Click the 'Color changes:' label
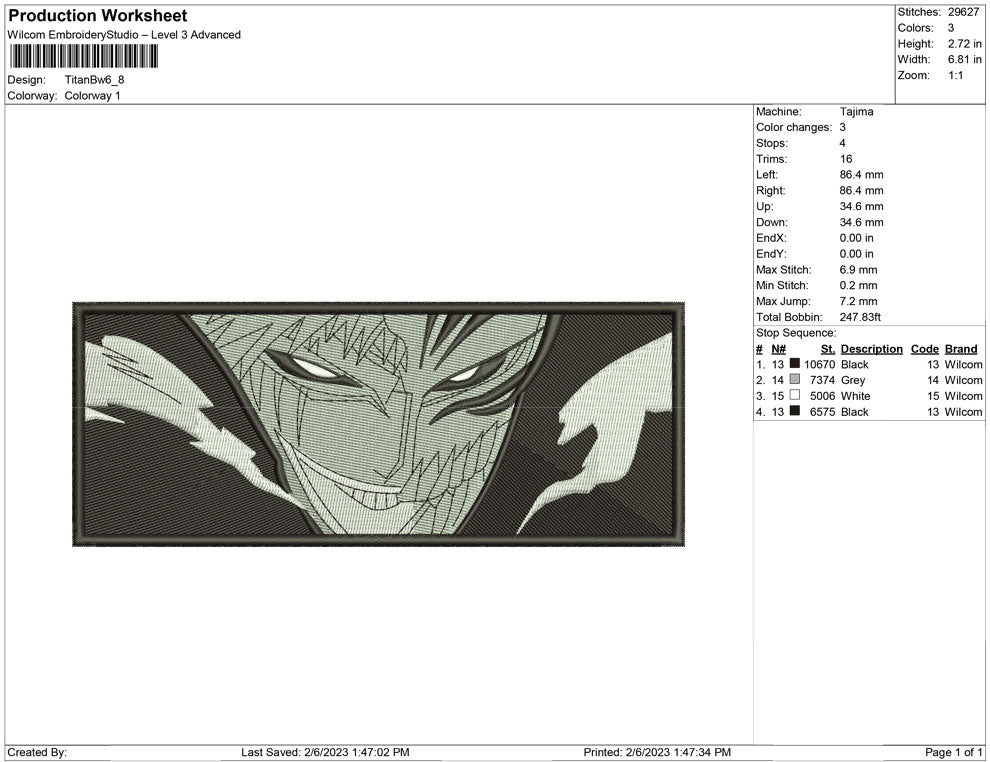This screenshot has width=990, height=762. click(x=794, y=128)
